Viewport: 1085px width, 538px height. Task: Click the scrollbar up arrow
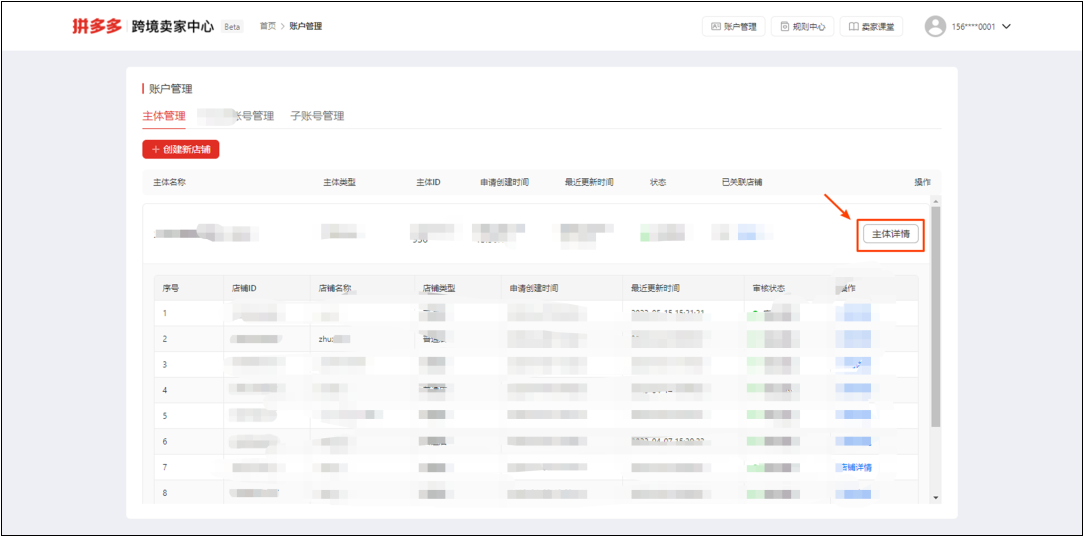[935, 201]
